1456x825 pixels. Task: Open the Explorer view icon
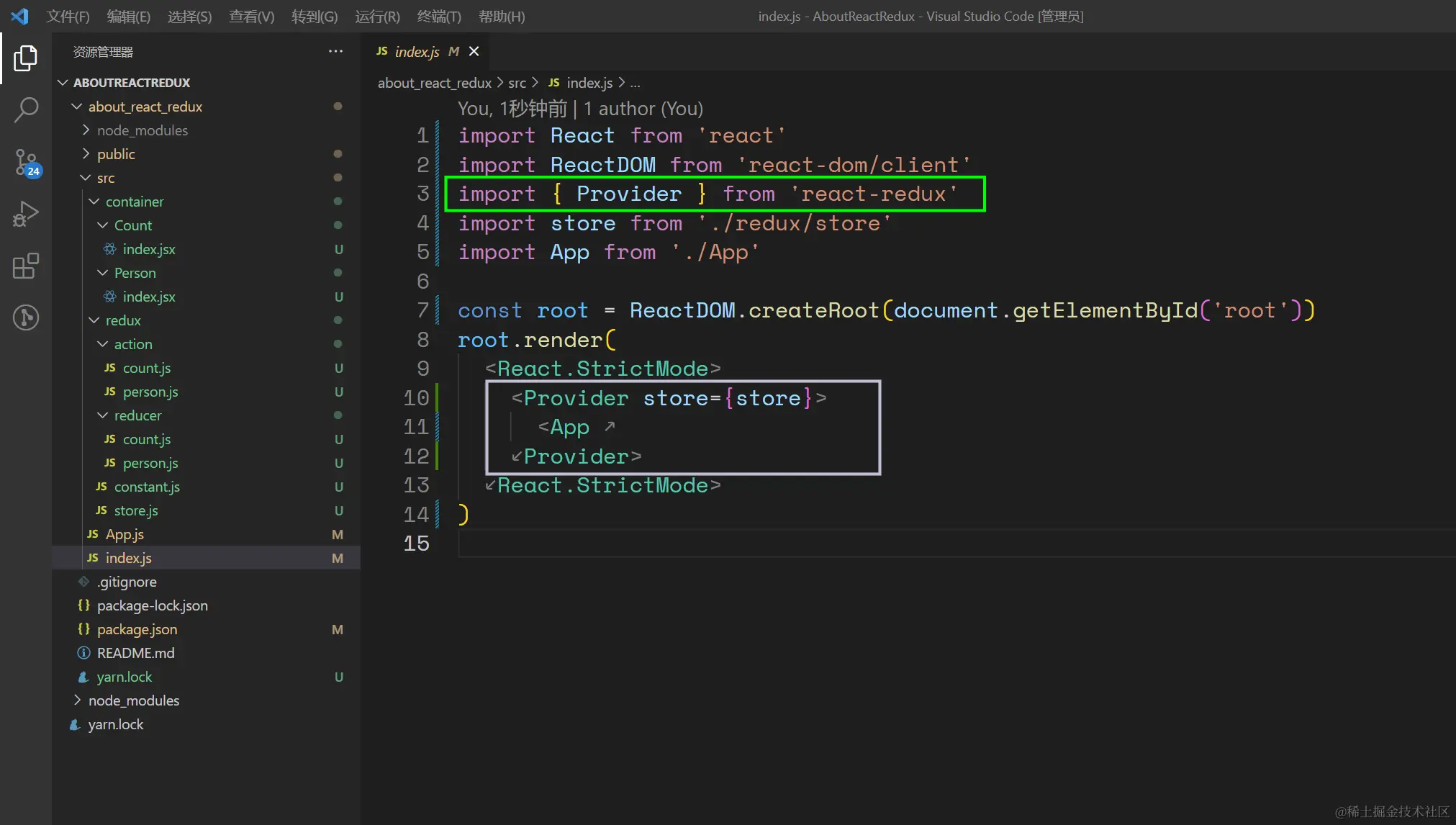tap(25, 58)
